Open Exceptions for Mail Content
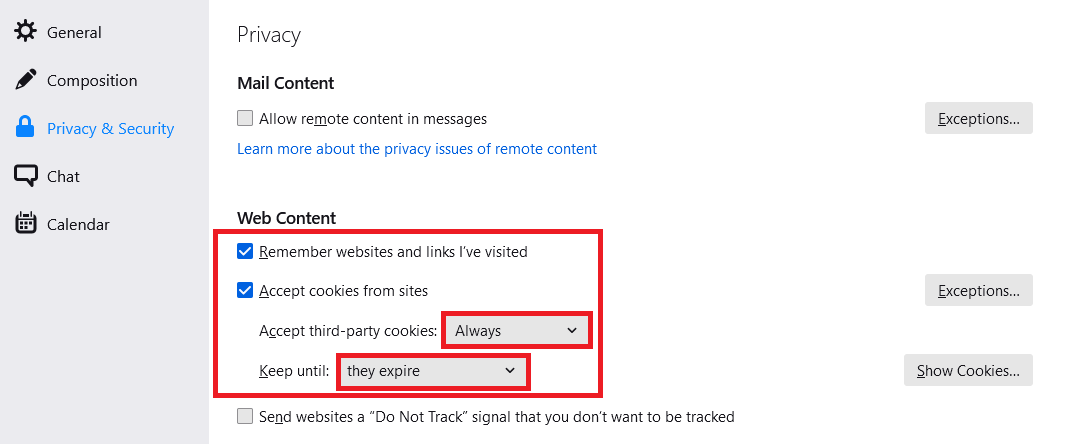 coord(978,119)
